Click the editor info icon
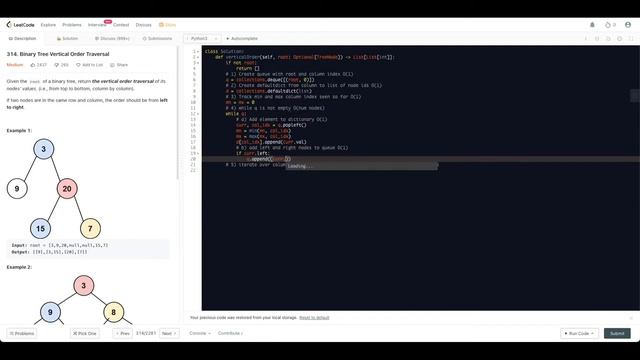The image size is (640, 360). pos(586,38)
